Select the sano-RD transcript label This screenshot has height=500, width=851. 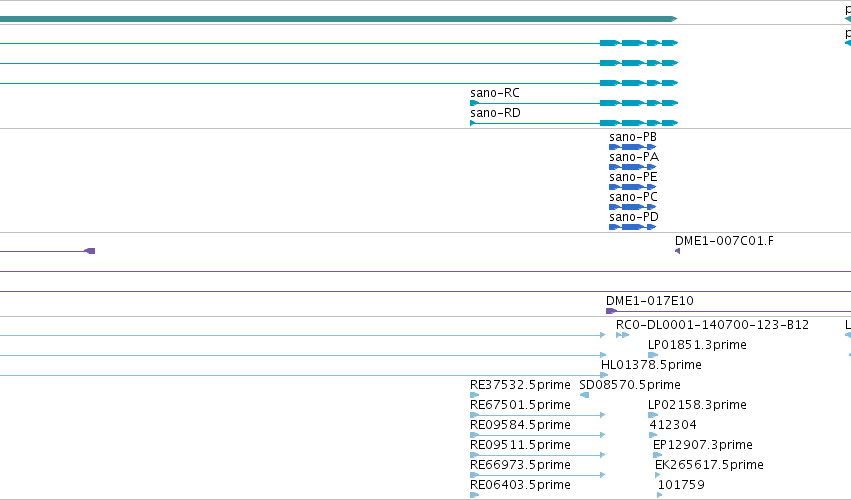(x=495, y=113)
